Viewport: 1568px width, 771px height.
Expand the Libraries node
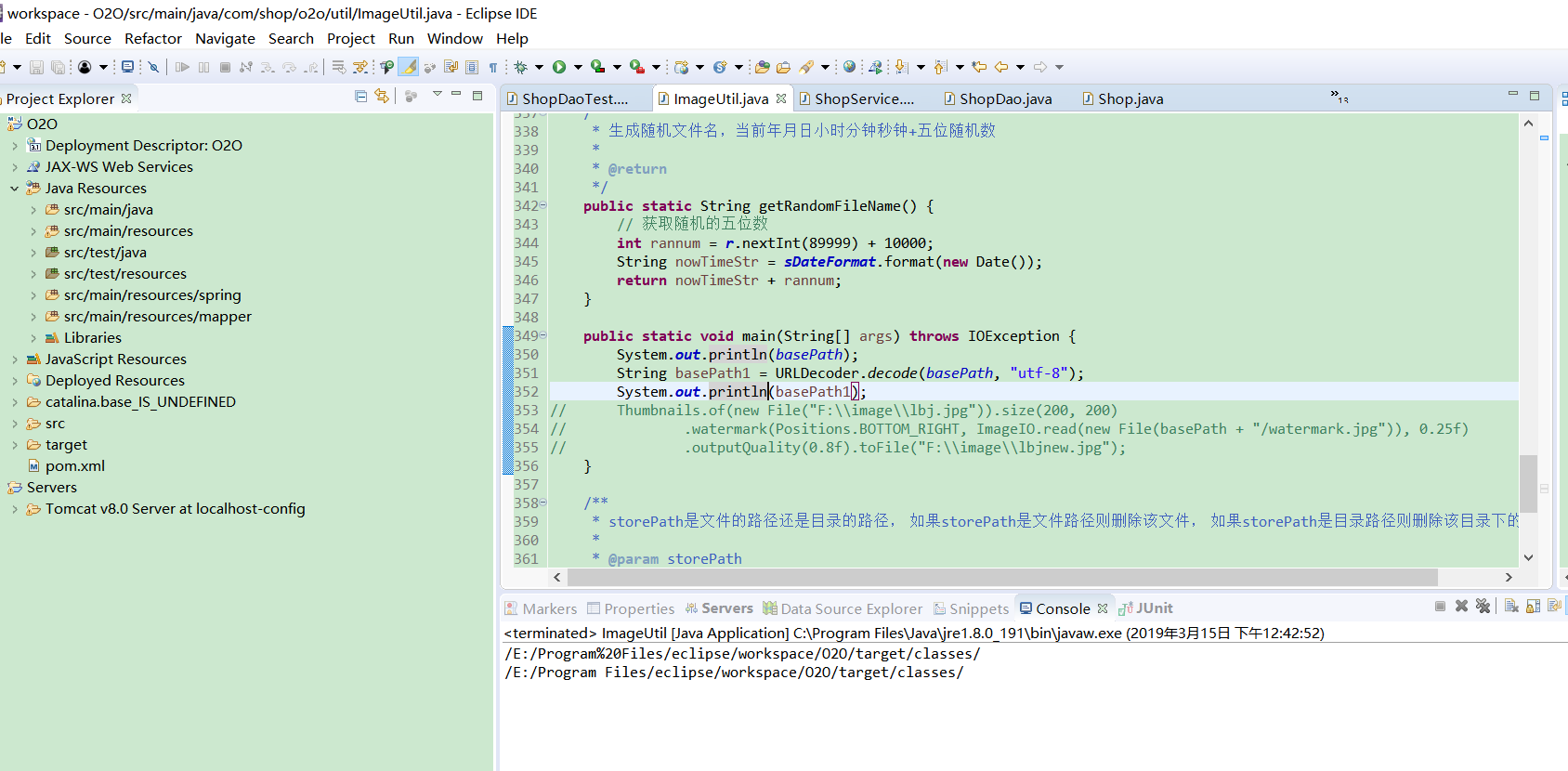coord(33,338)
